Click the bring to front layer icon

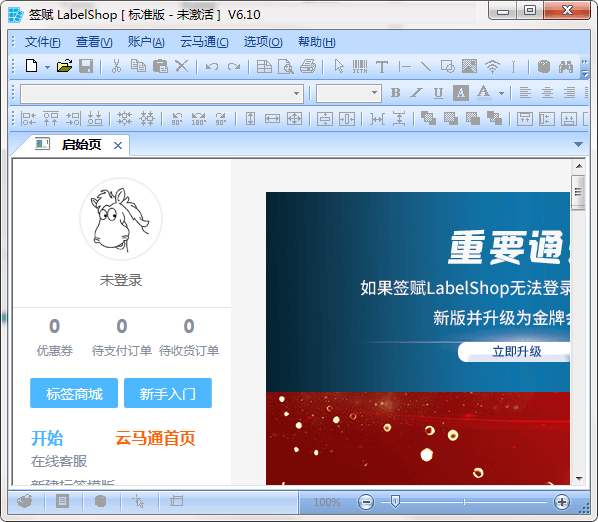pos(428,118)
